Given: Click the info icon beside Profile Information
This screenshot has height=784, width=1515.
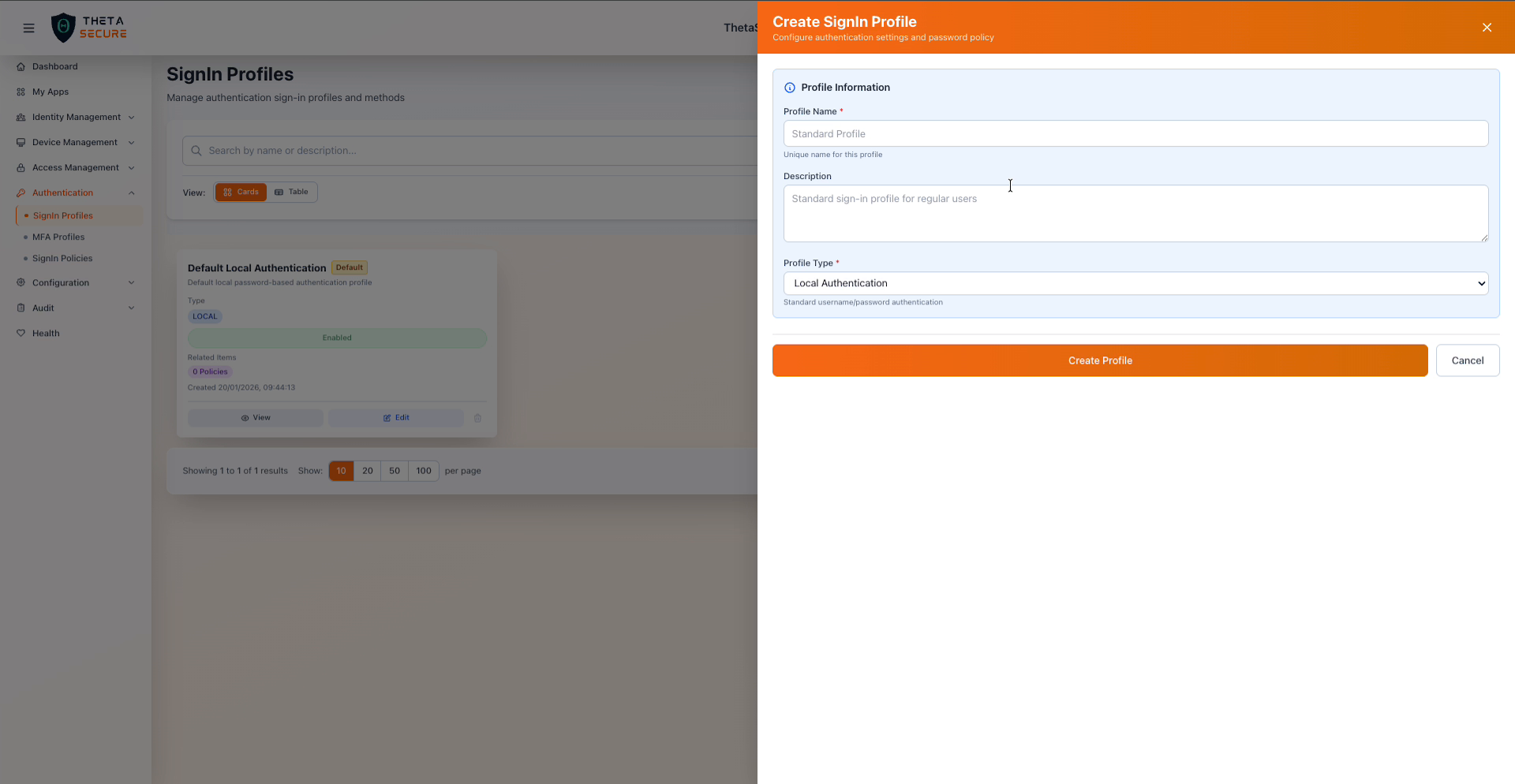Looking at the screenshot, I should coord(790,88).
